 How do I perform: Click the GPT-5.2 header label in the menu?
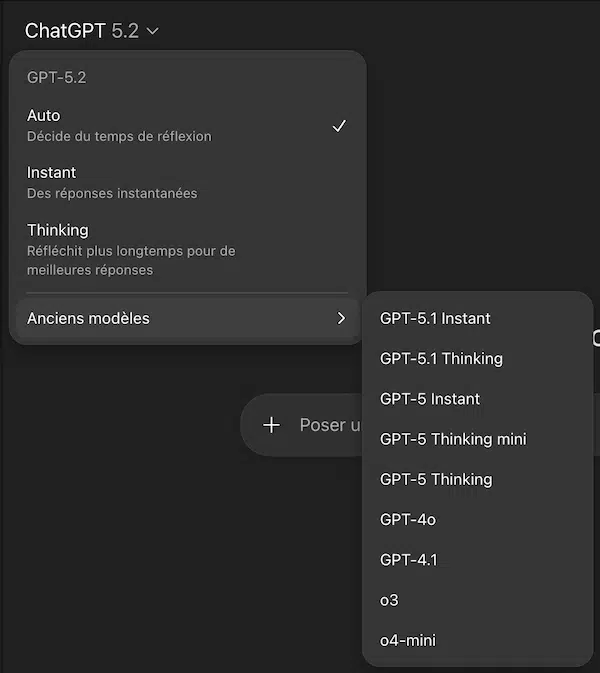click(x=57, y=77)
